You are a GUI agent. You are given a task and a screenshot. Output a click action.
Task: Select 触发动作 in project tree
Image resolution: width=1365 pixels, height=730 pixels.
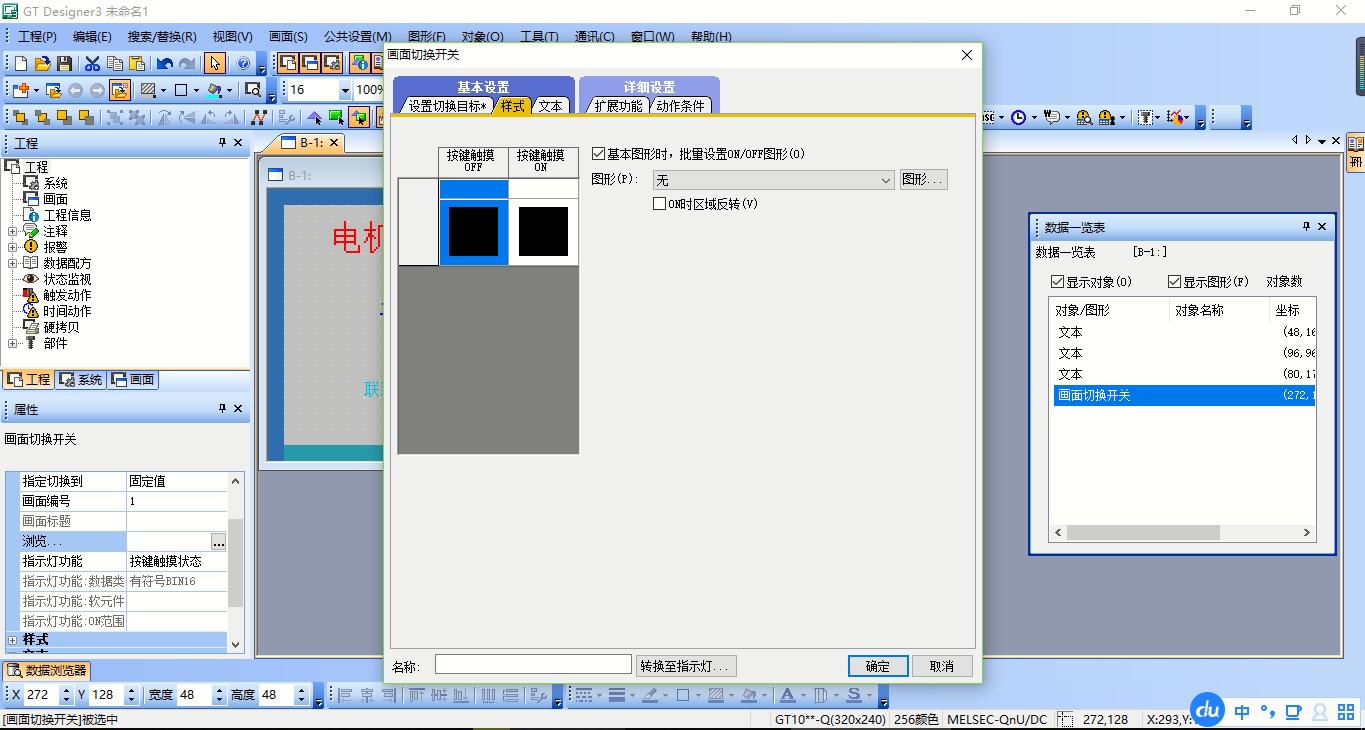click(x=67, y=295)
